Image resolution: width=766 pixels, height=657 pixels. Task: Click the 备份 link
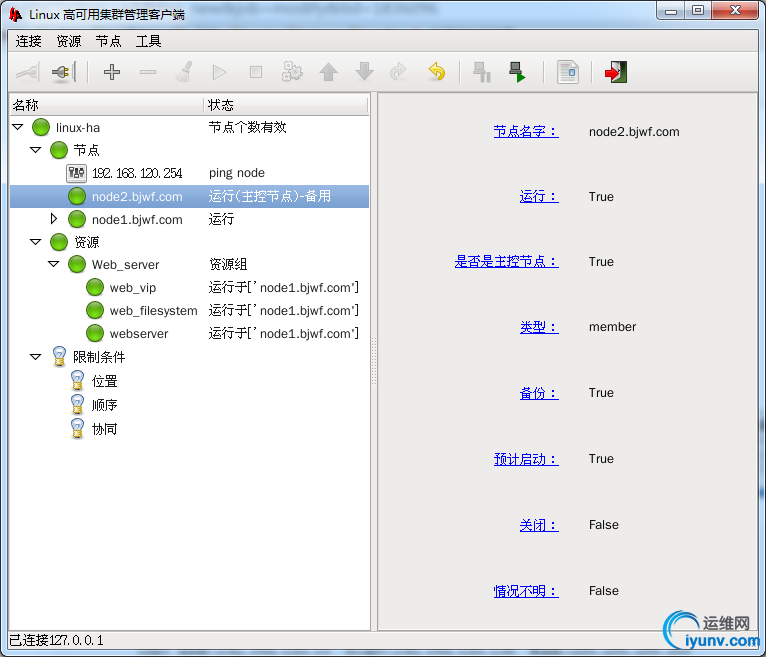point(539,393)
